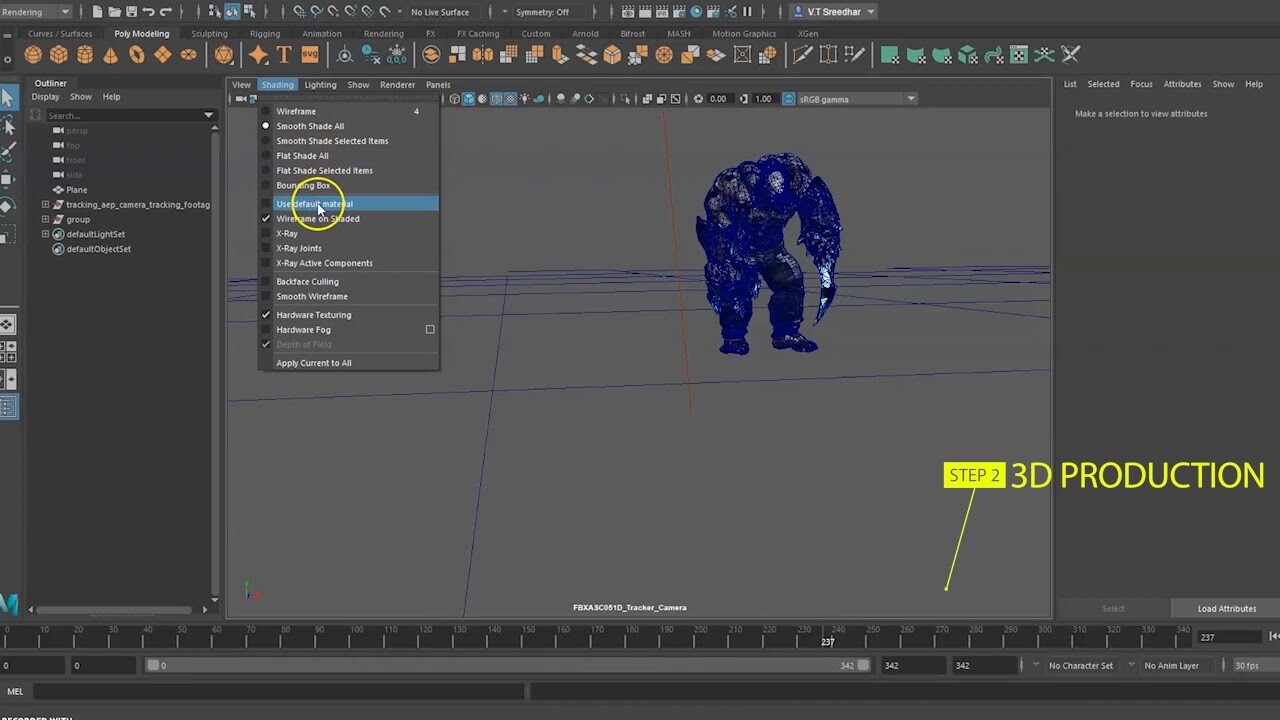Expand the tracking_aep_camera_tracking_footage outliner node
The image size is (1280, 720).
pos(44,204)
